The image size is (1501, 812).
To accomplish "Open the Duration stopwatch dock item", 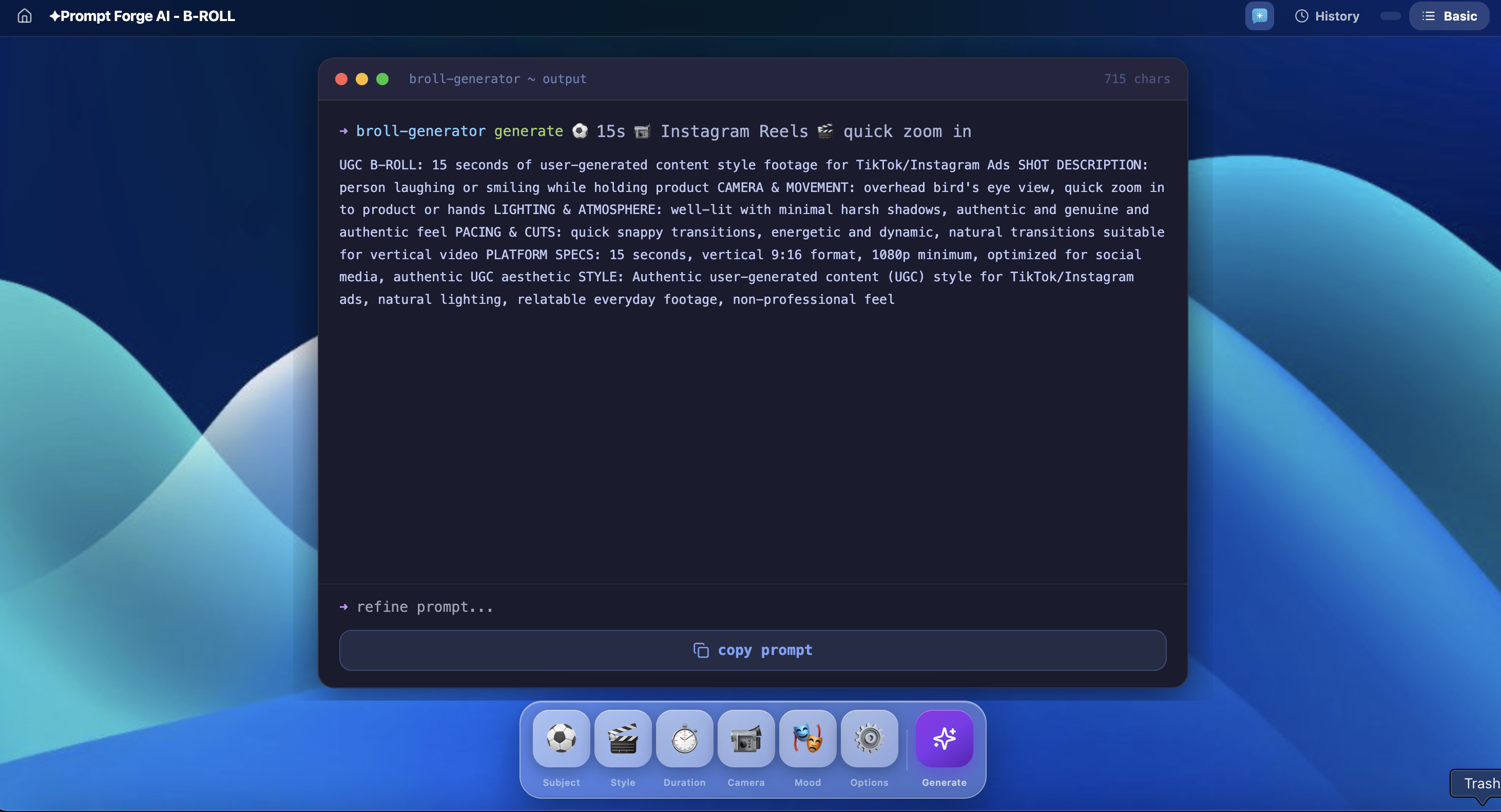I will (x=684, y=739).
